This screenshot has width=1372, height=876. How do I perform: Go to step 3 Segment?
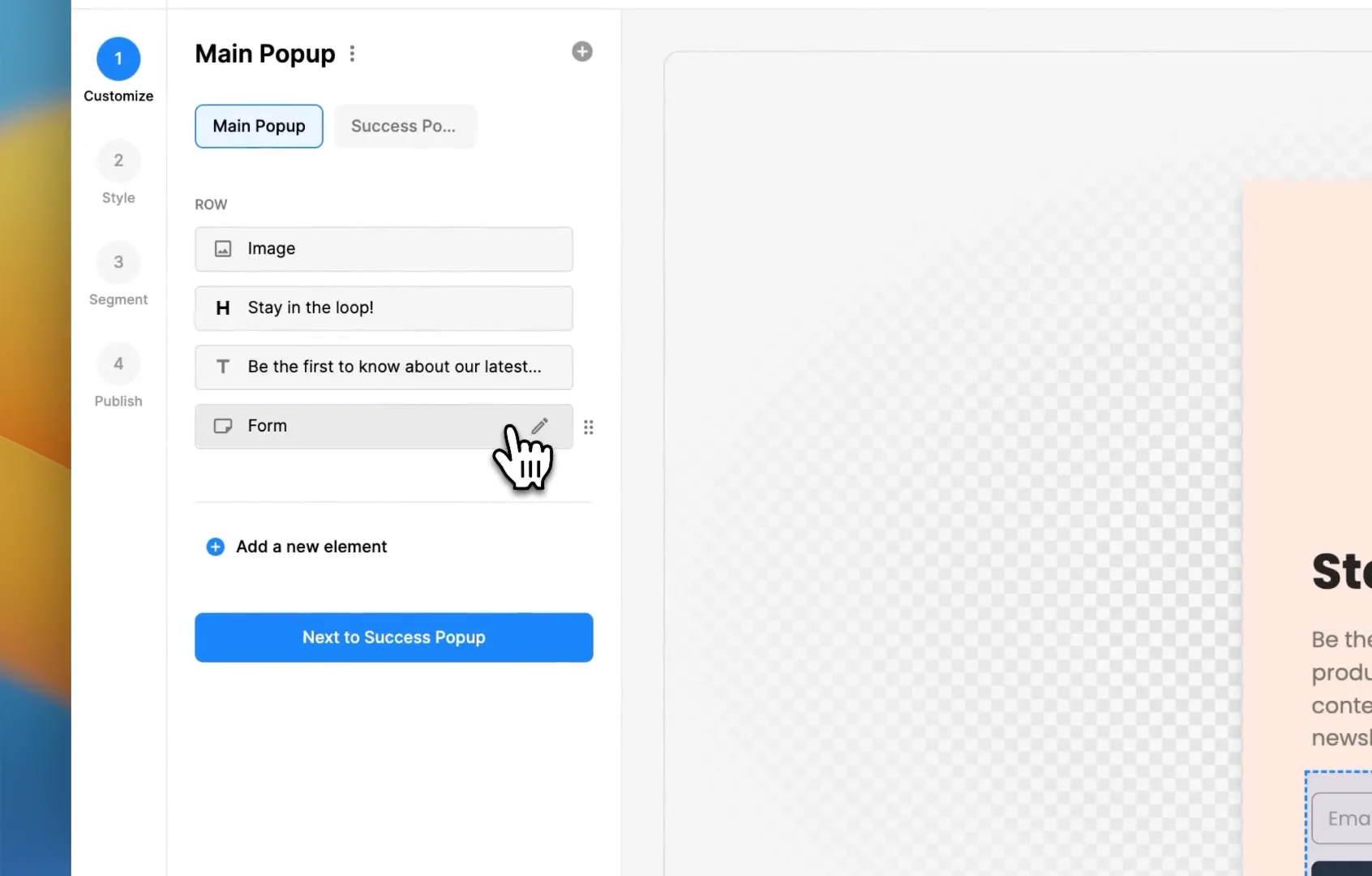point(118,262)
